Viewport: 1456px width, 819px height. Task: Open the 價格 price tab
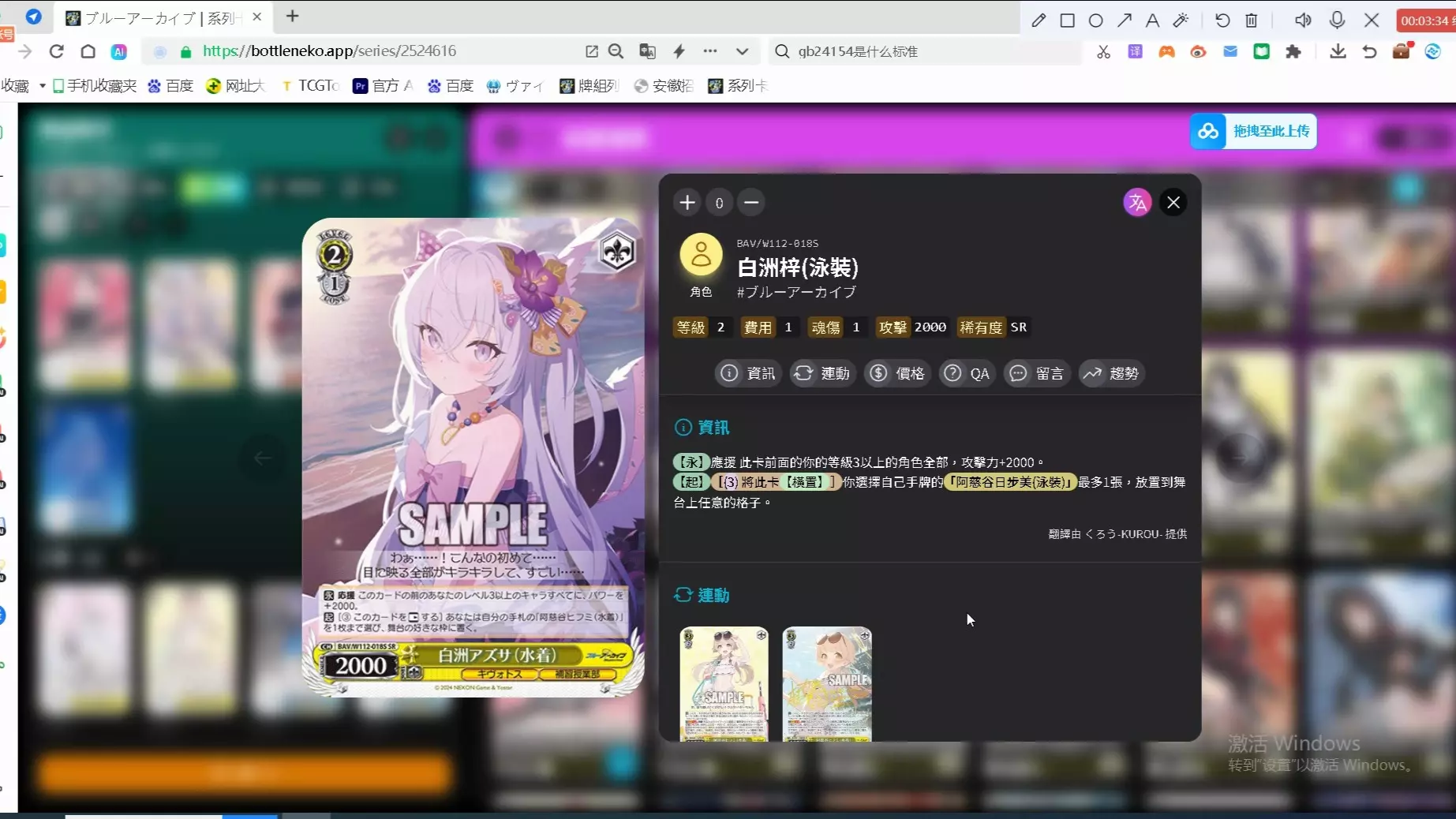(897, 373)
